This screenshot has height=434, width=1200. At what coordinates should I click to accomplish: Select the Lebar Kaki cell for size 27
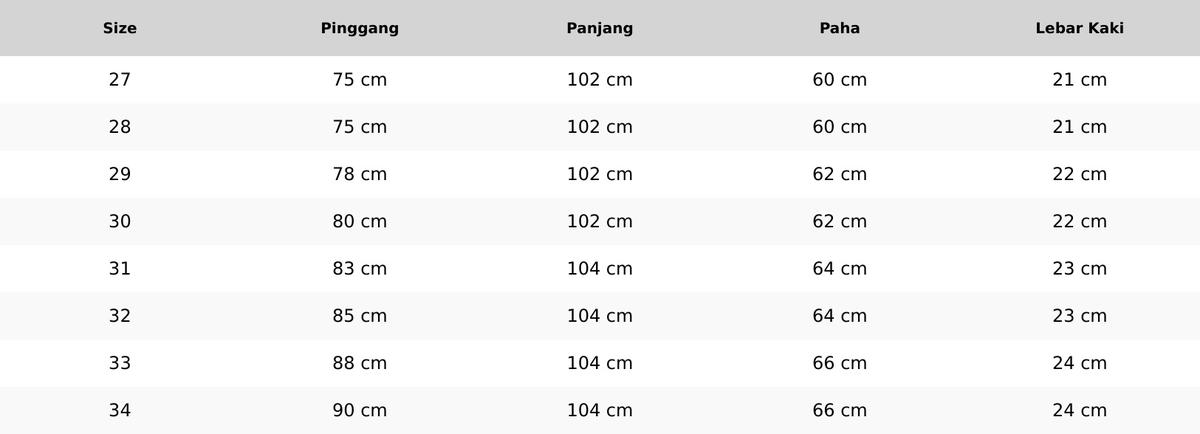tap(1079, 80)
